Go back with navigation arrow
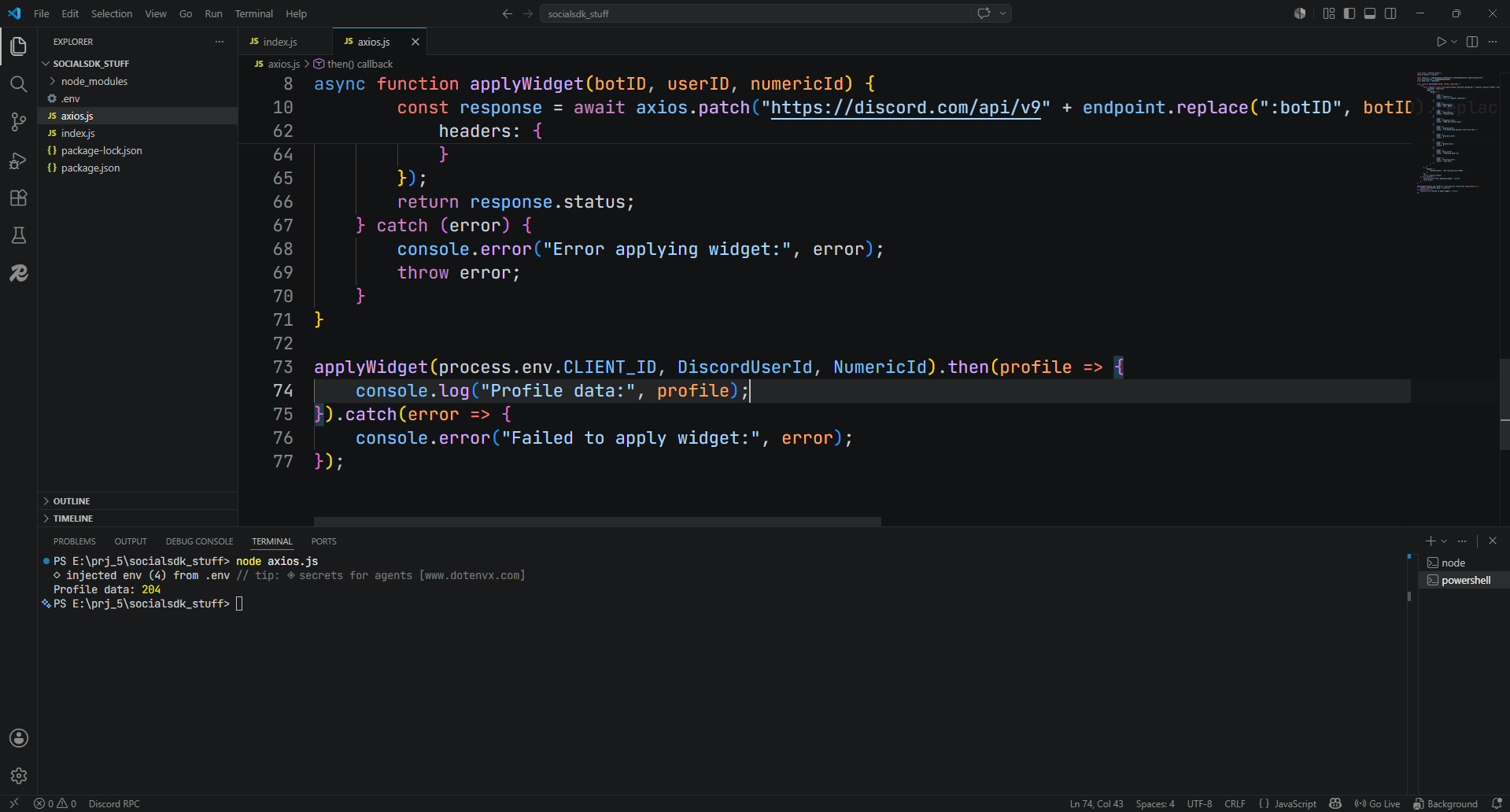Screen dimensions: 1510x812 (508, 13)
